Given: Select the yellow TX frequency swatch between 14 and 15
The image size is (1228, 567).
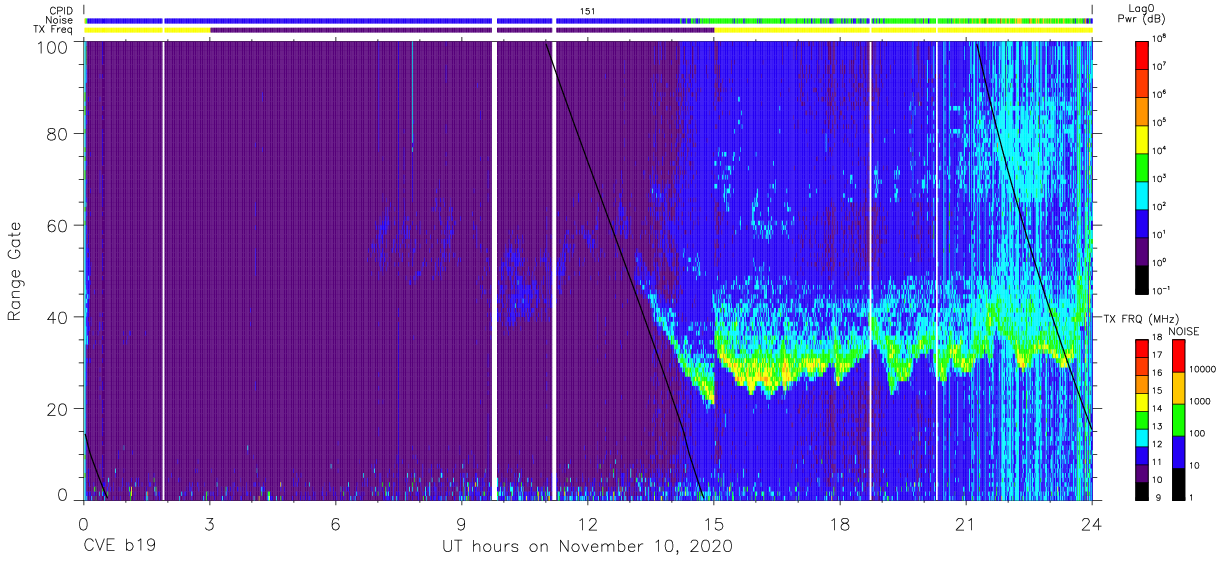Looking at the screenshot, I should pyautogui.click(x=1143, y=401).
